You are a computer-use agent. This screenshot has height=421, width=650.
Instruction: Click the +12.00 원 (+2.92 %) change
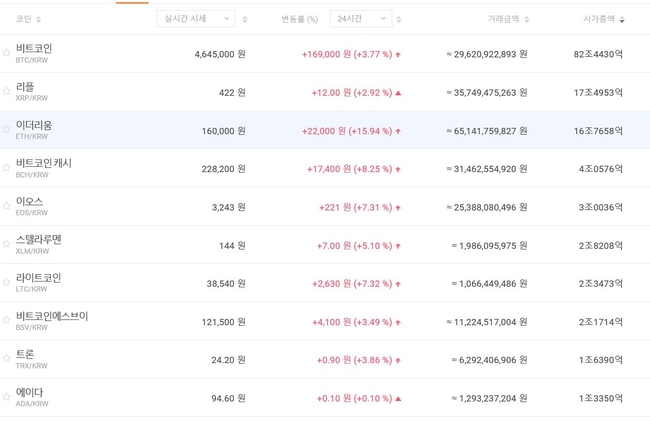tap(352, 93)
